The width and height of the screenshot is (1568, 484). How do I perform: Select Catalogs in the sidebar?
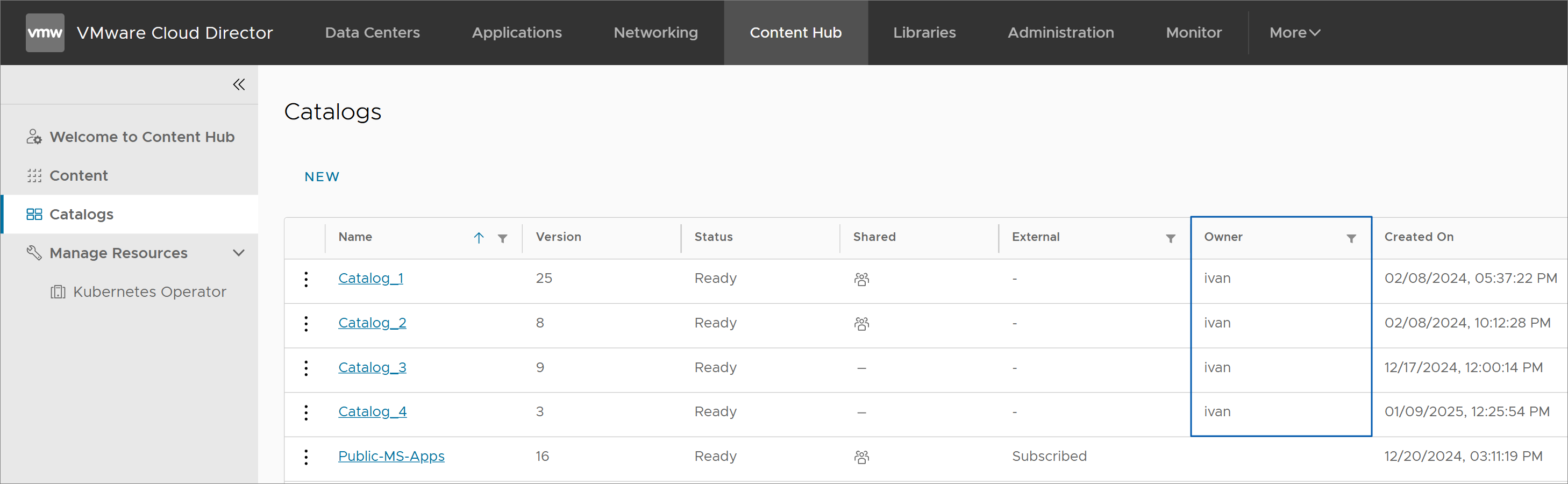pos(82,214)
